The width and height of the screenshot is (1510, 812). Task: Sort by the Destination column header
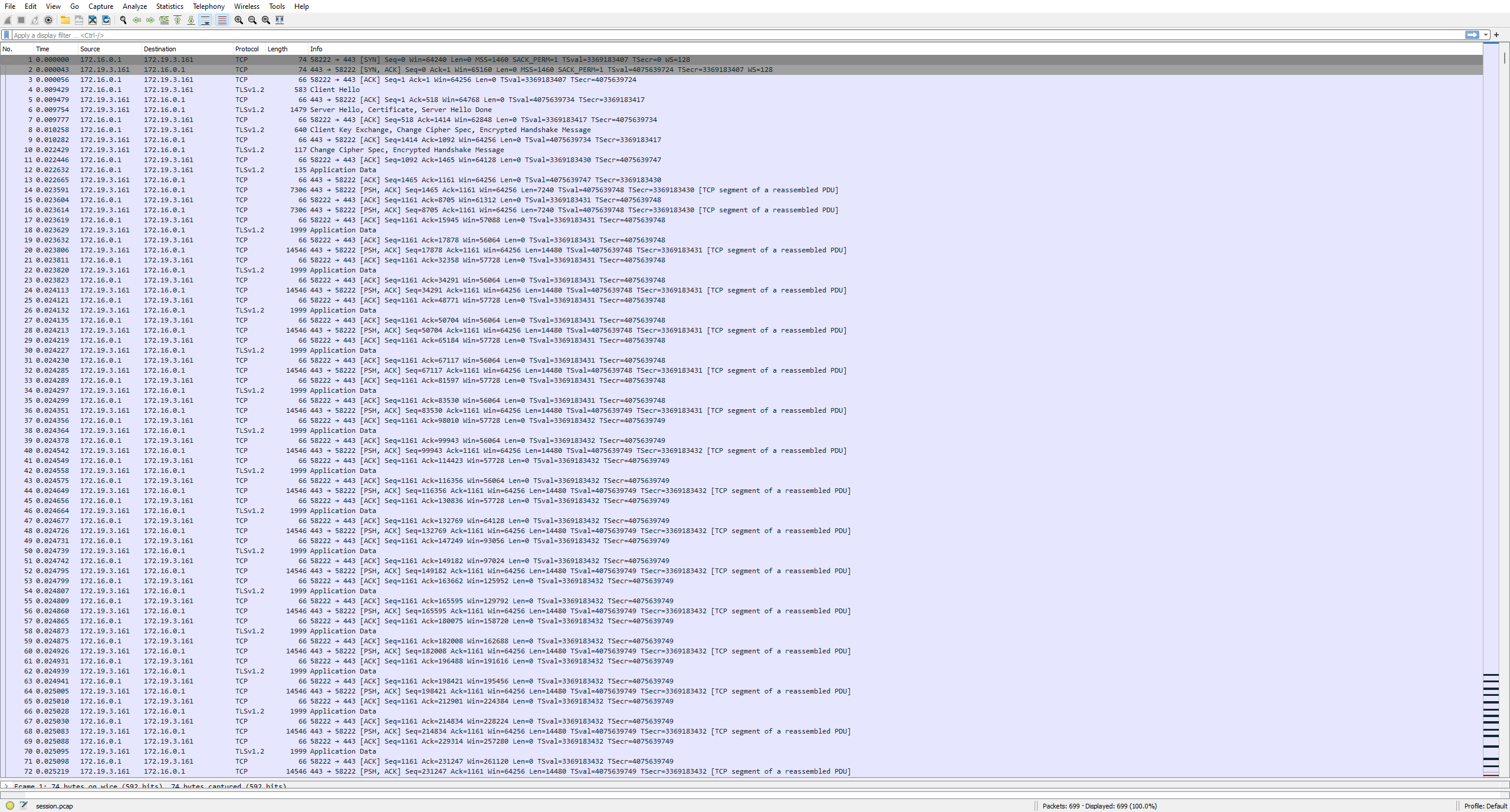(187, 49)
